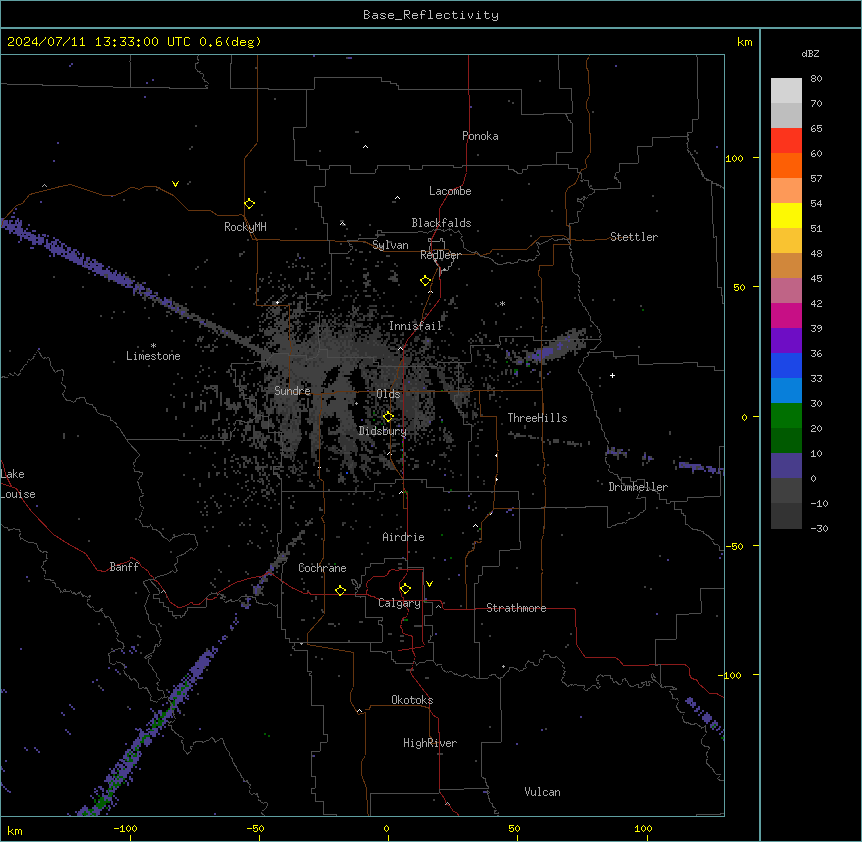Image resolution: width=862 pixels, height=842 pixels.
Task: Select the 80 dBZ light grey swatch
Action: (x=786, y=91)
